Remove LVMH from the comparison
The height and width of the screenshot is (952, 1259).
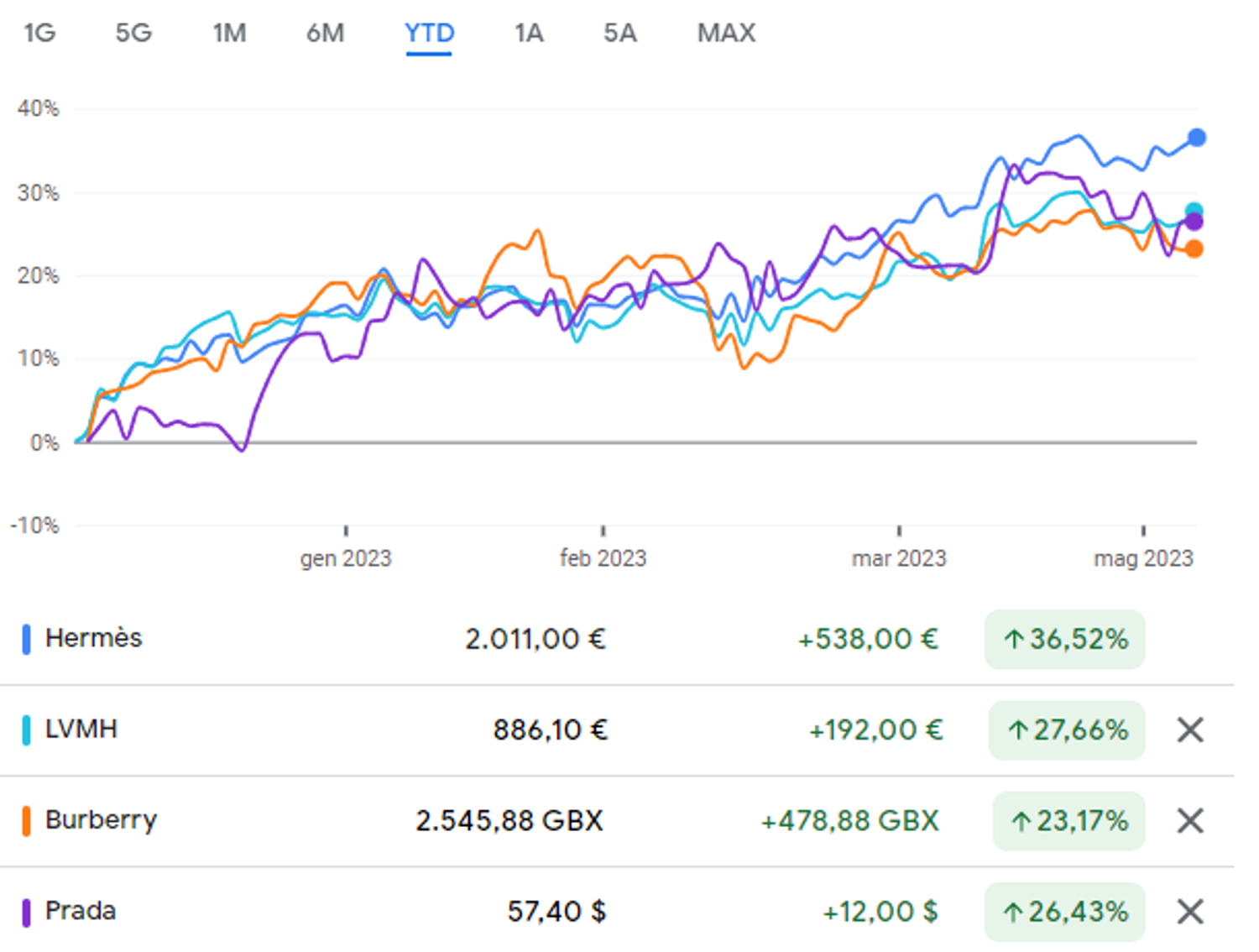coord(1190,730)
